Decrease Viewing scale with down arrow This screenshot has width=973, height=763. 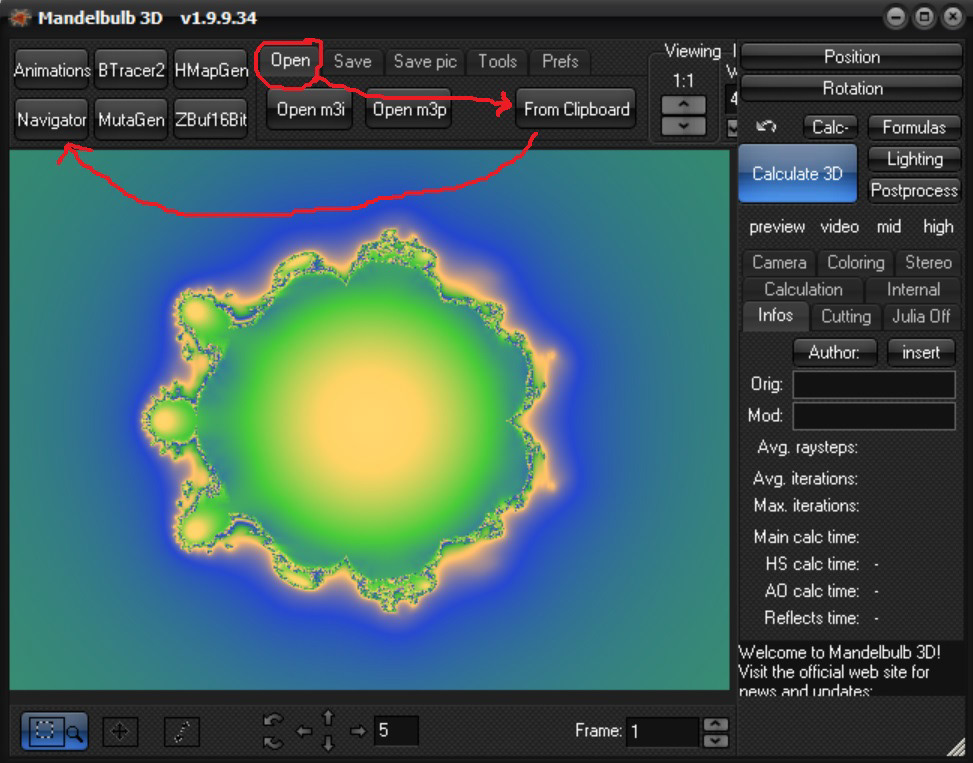(683, 125)
